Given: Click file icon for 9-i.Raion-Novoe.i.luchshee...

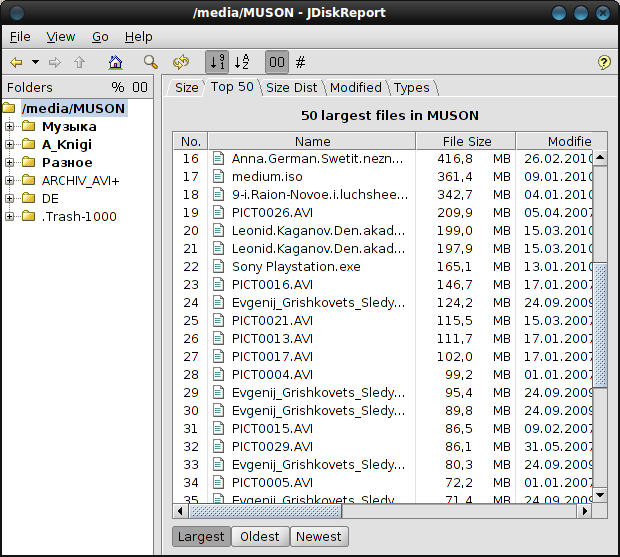Looking at the screenshot, I should tap(218, 194).
